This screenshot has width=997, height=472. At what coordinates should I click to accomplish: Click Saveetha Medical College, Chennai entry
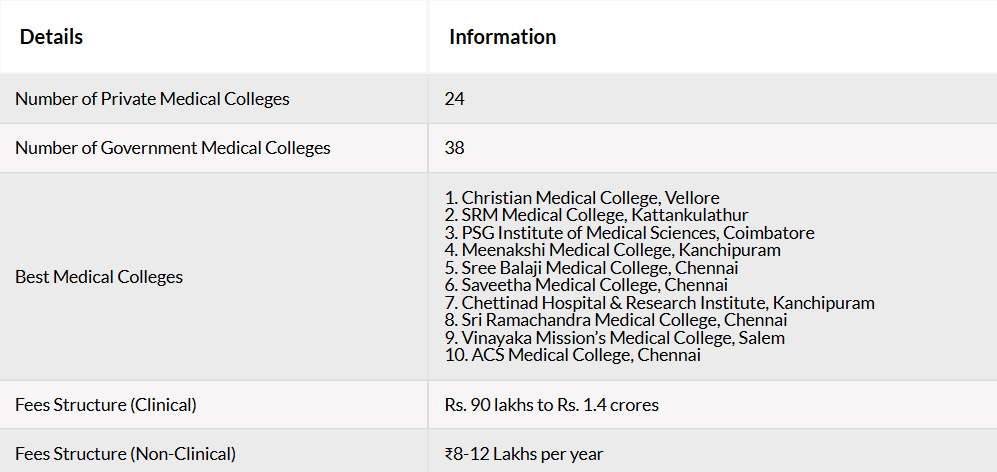coord(586,285)
